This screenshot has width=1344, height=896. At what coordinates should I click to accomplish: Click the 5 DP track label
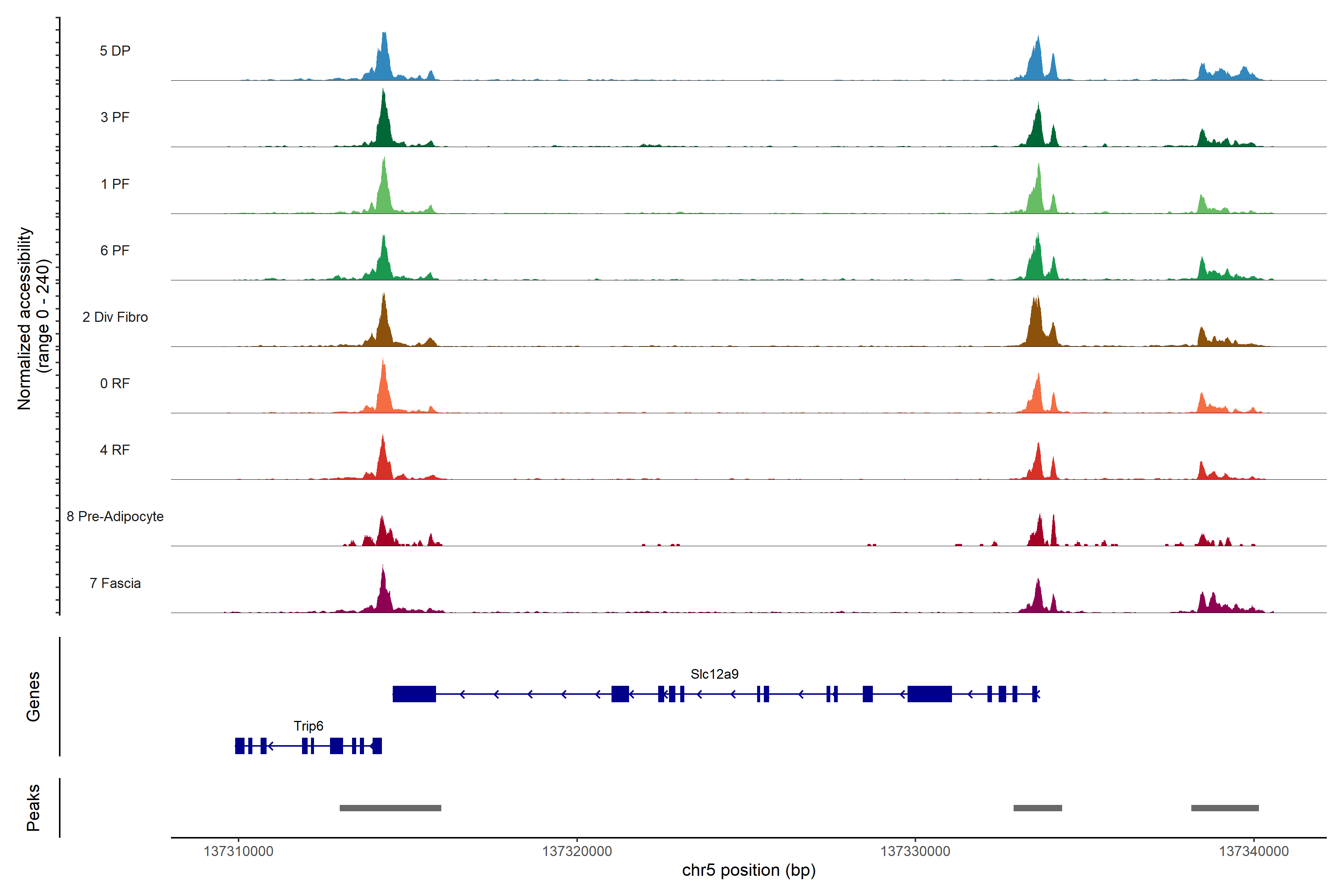pyautogui.click(x=115, y=51)
